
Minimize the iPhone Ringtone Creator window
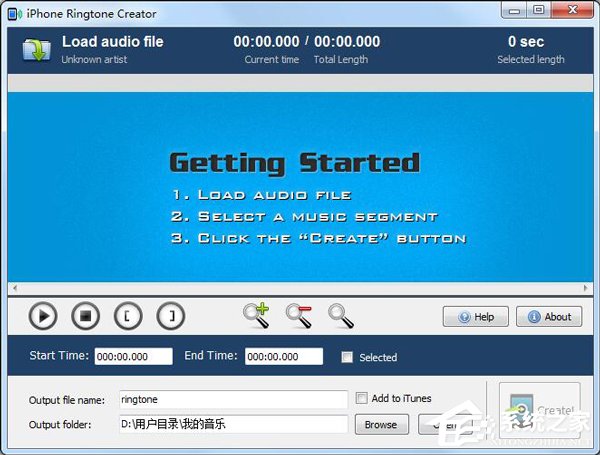pos(514,10)
